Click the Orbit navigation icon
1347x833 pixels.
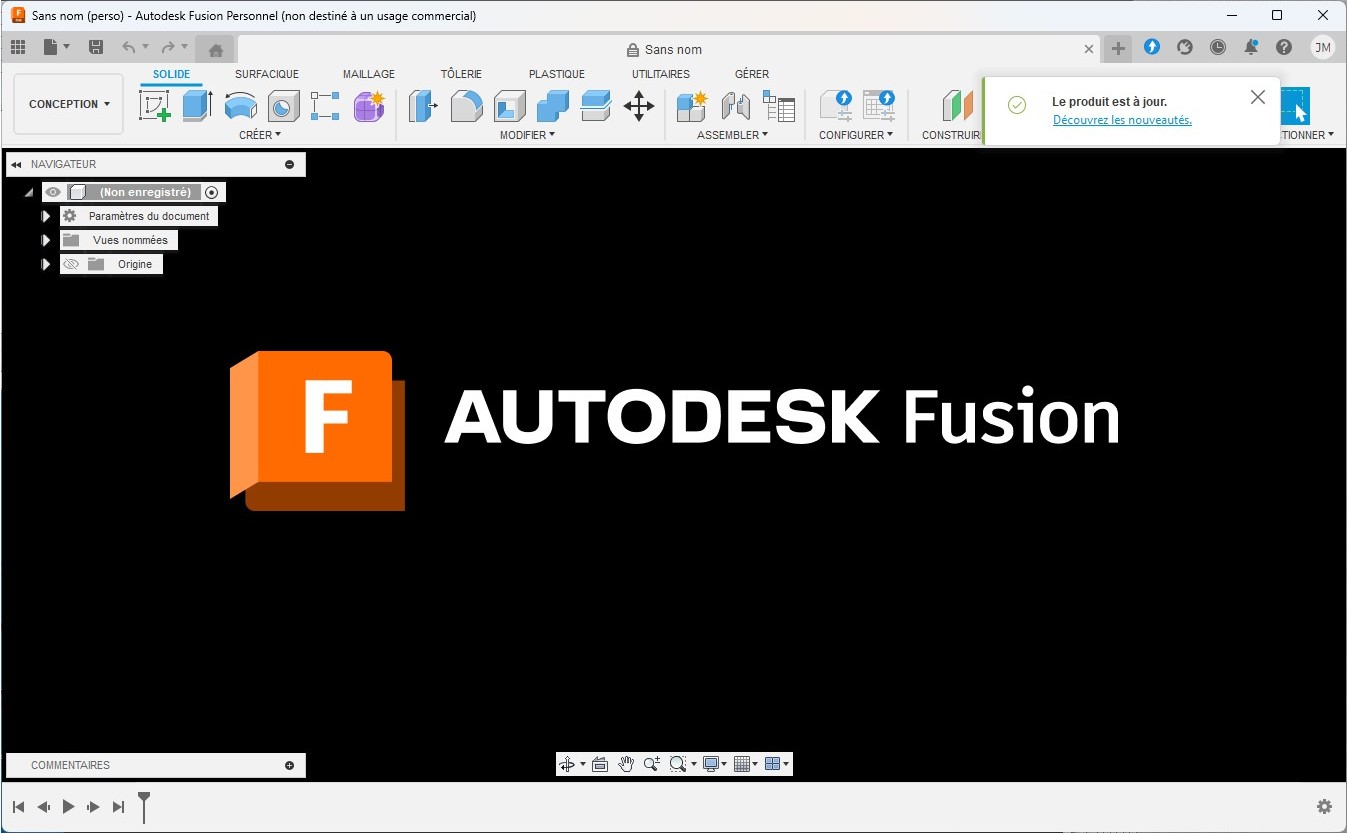(567, 764)
